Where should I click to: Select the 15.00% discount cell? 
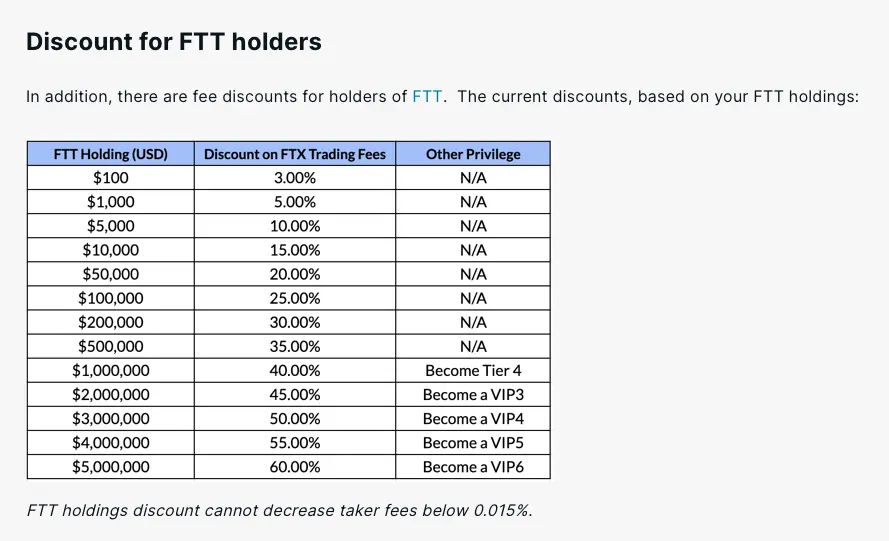tap(295, 250)
